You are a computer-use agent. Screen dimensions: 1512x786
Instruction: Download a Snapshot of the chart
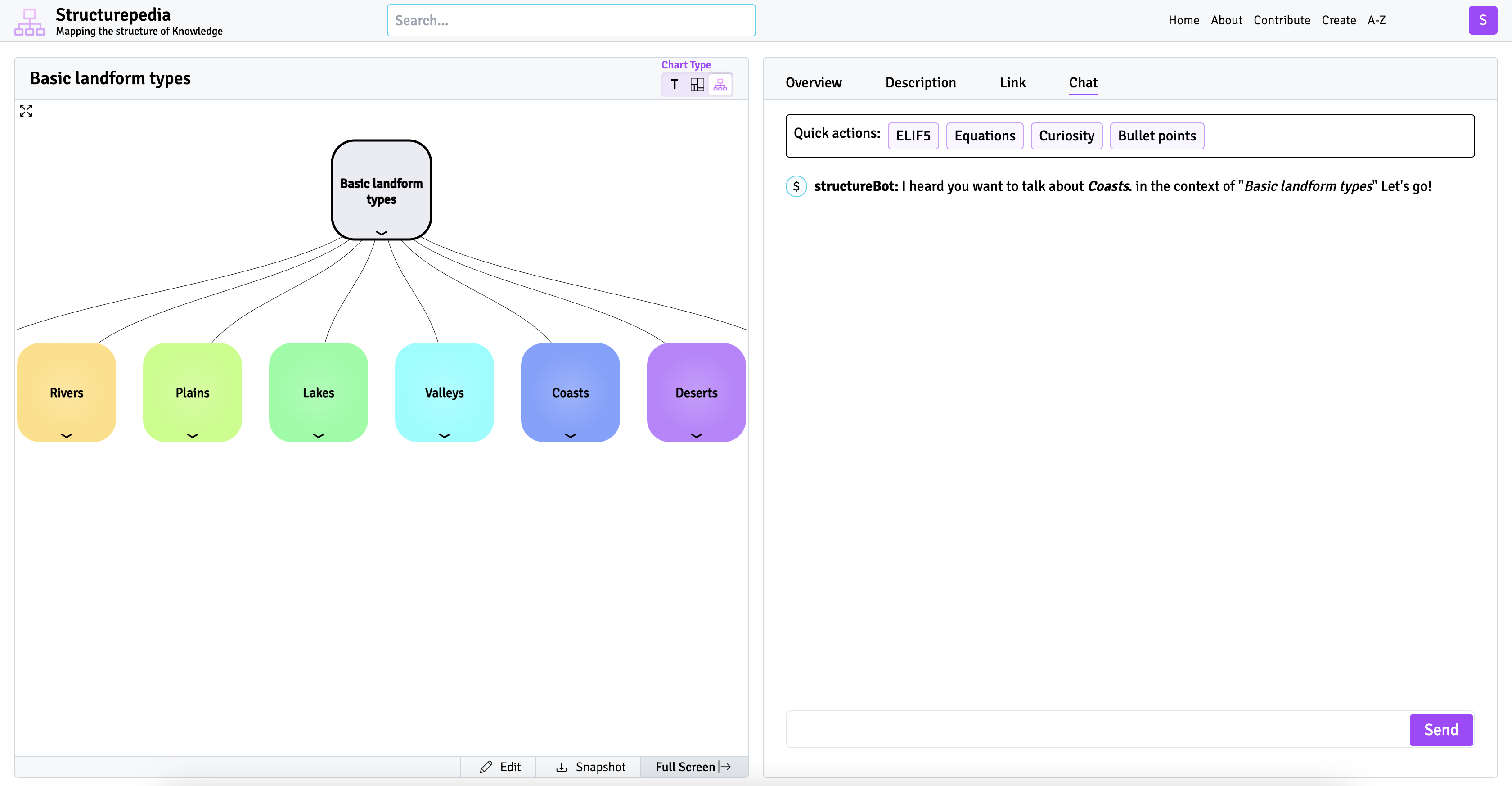pos(590,767)
